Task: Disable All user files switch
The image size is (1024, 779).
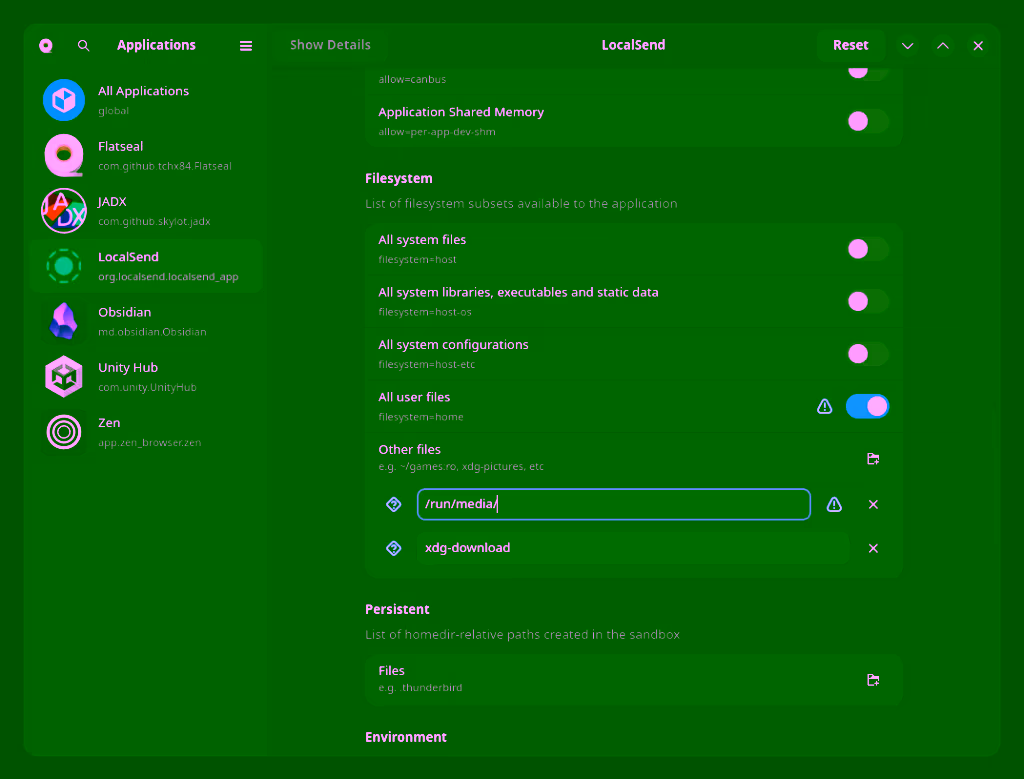Action: tap(867, 406)
